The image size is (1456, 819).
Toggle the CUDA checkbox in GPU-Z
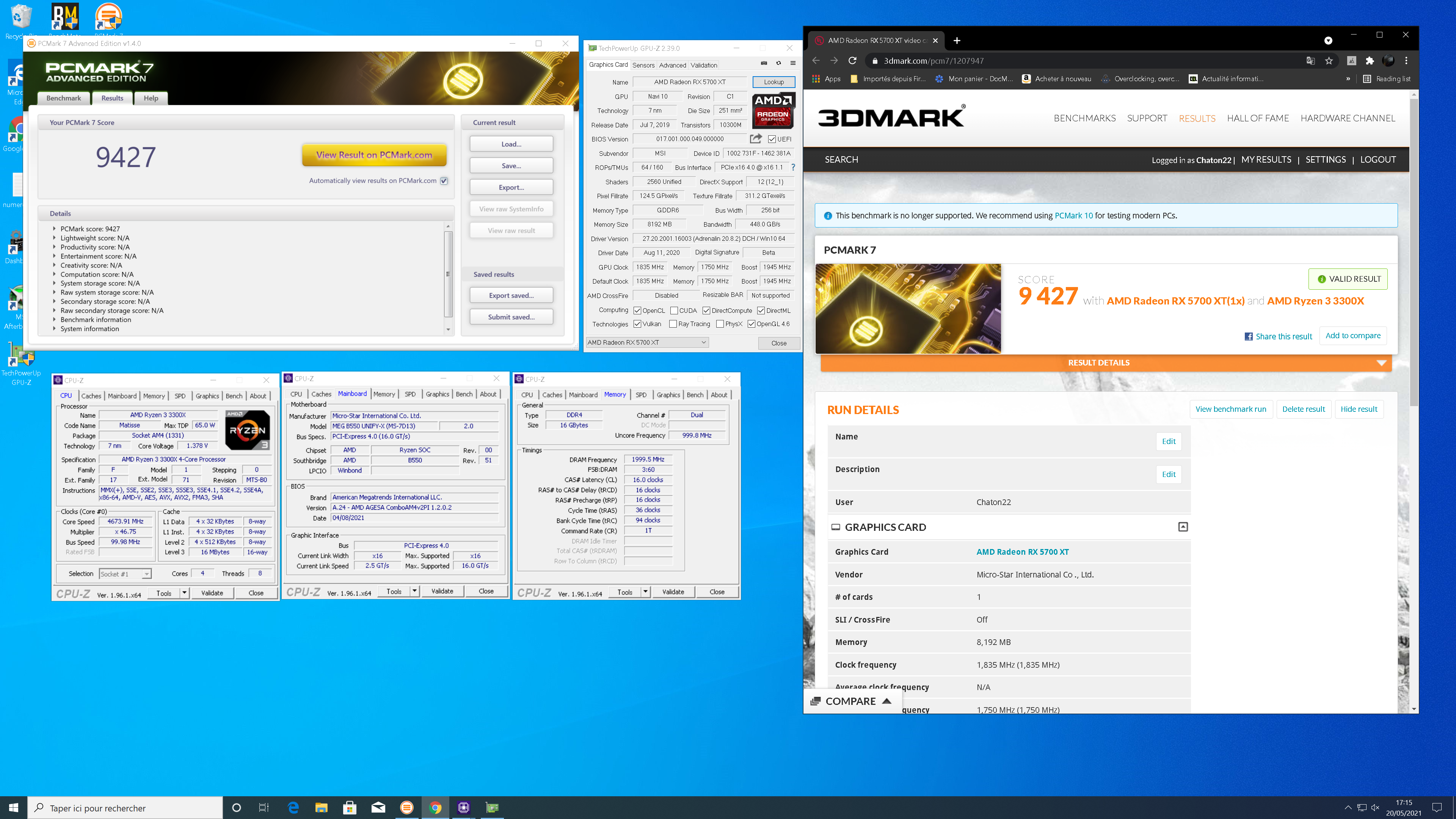[x=674, y=310]
